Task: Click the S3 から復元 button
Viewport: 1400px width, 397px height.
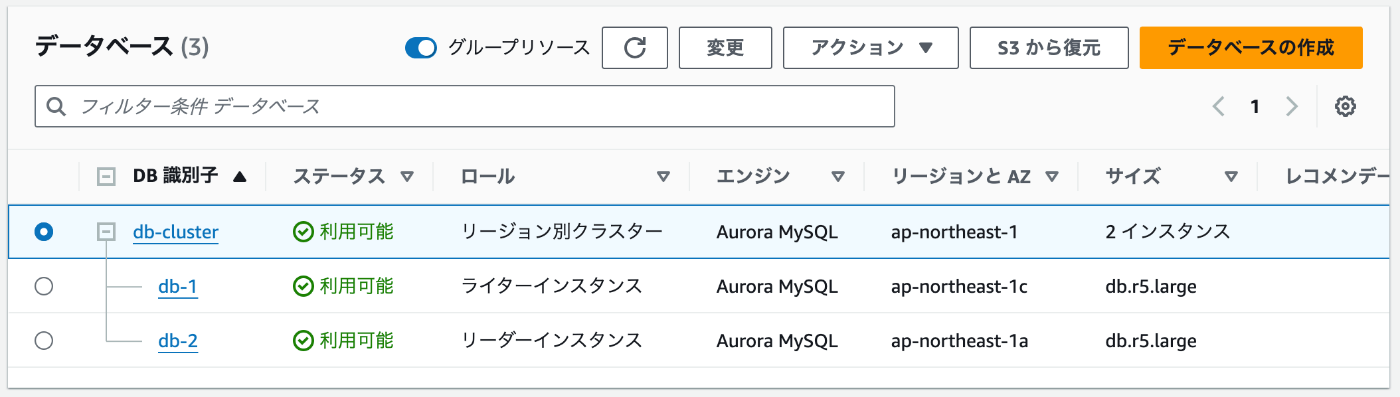Action: 1049,48
